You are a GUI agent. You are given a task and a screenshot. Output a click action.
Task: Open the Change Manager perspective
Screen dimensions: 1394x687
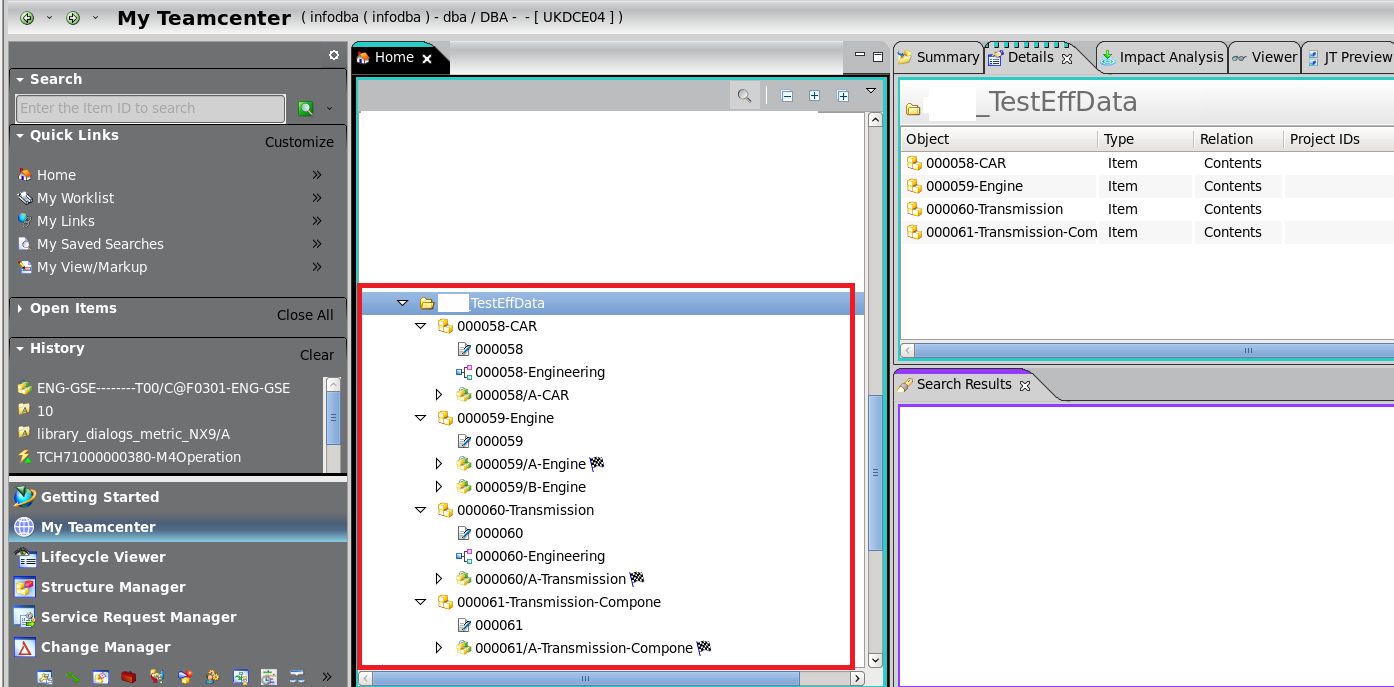pyautogui.click(x=178, y=647)
